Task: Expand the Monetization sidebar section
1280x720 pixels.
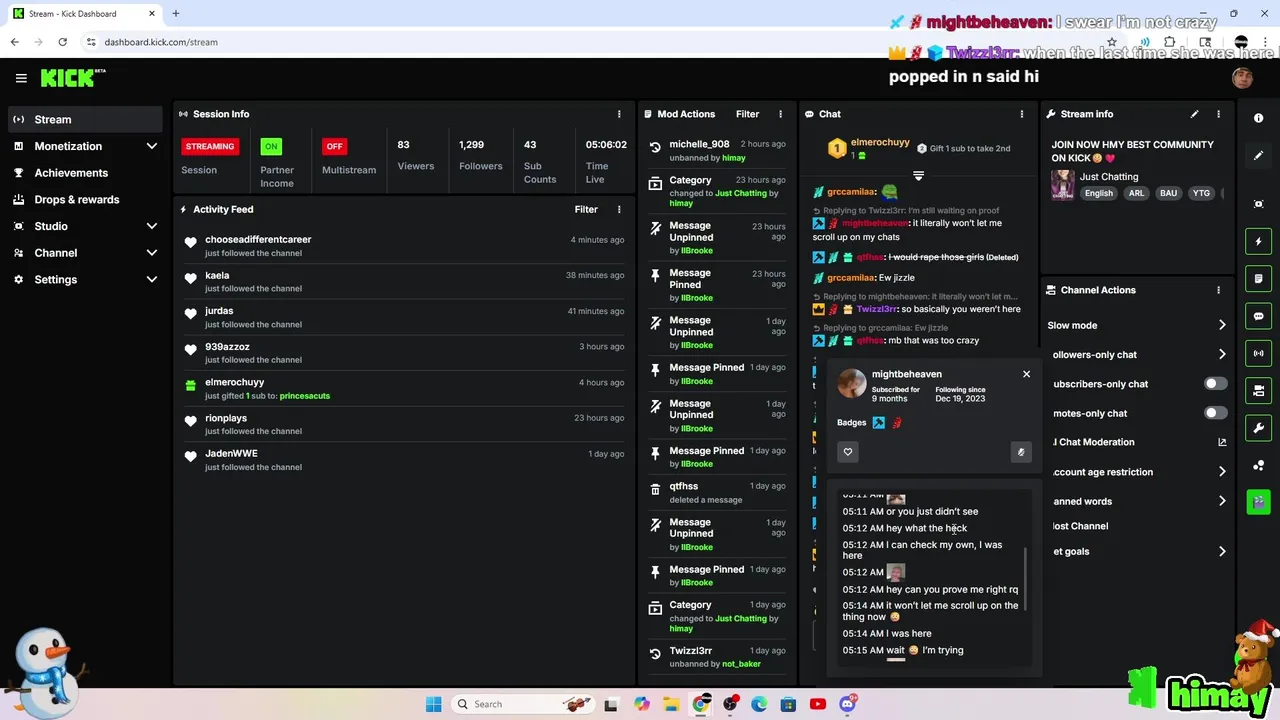Action: [151, 146]
